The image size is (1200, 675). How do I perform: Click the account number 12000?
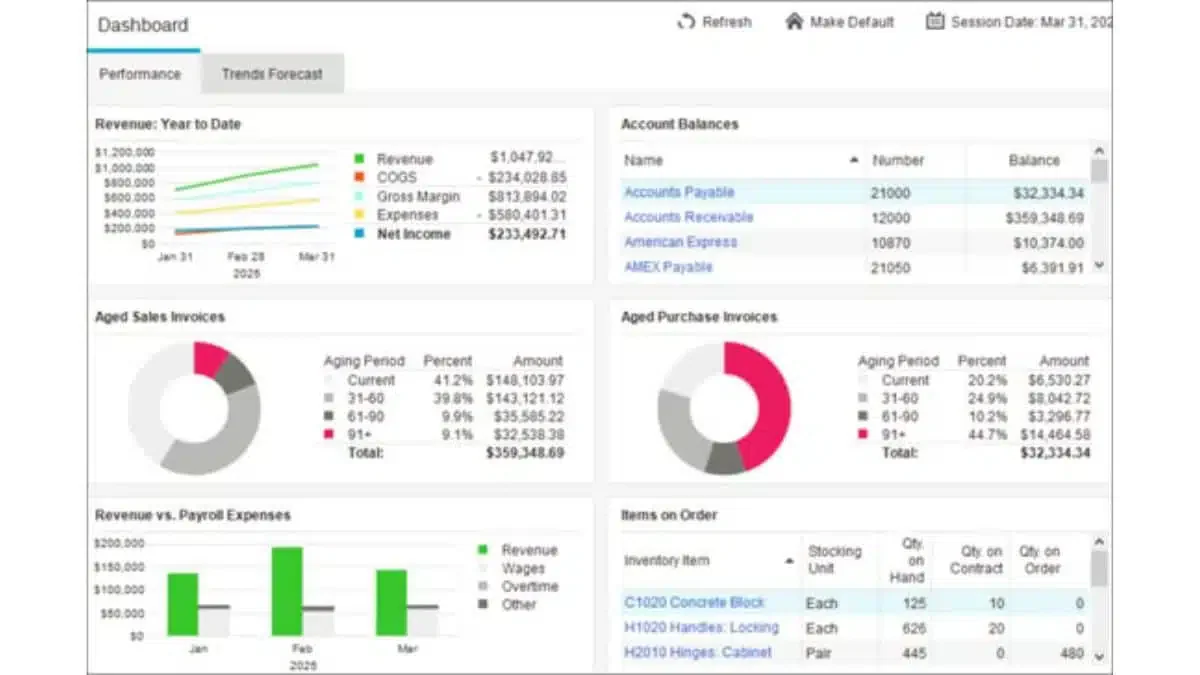point(890,217)
